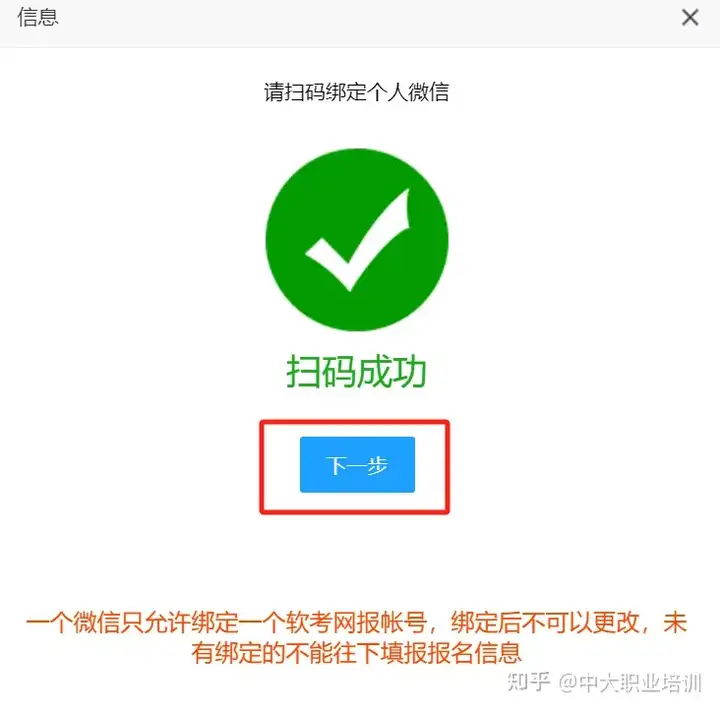720x712 pixels.
Task: Click the 报名信息 words in warning
Action: coord(475,653)
